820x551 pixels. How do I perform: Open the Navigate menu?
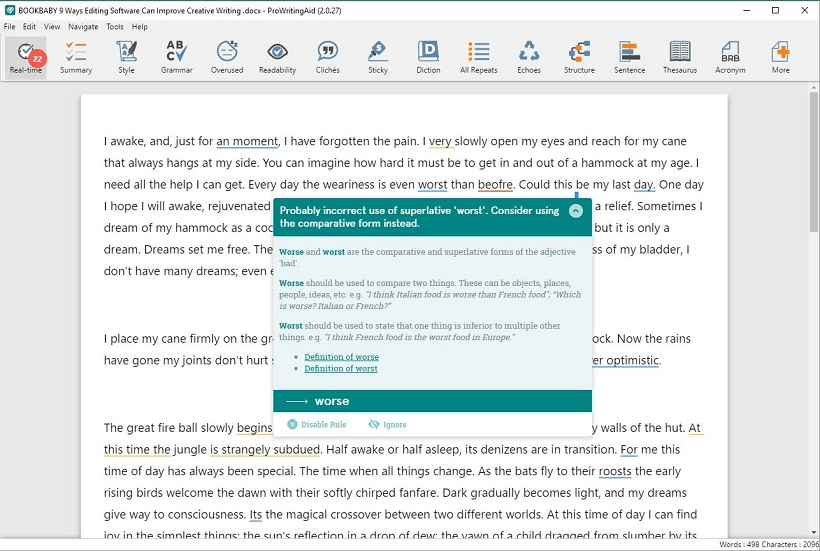pos(83,27)
